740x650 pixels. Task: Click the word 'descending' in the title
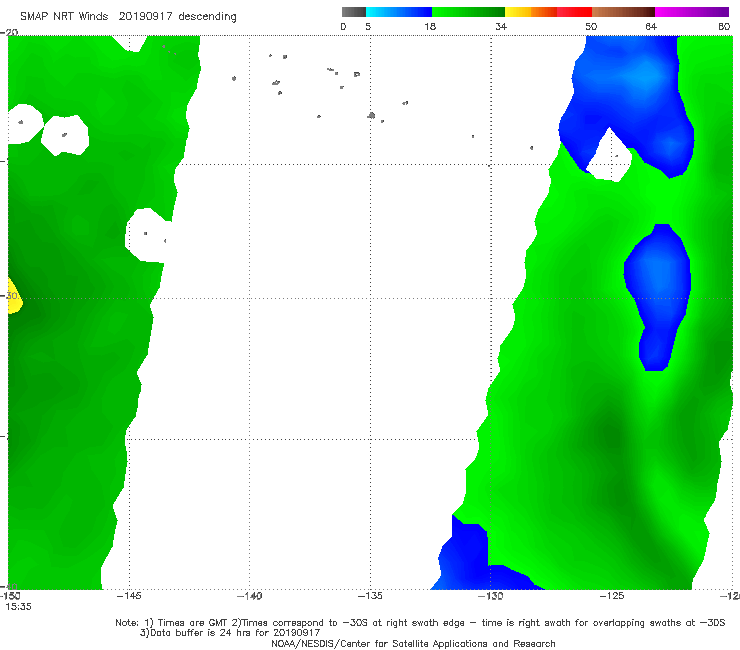tap(207, 17)
